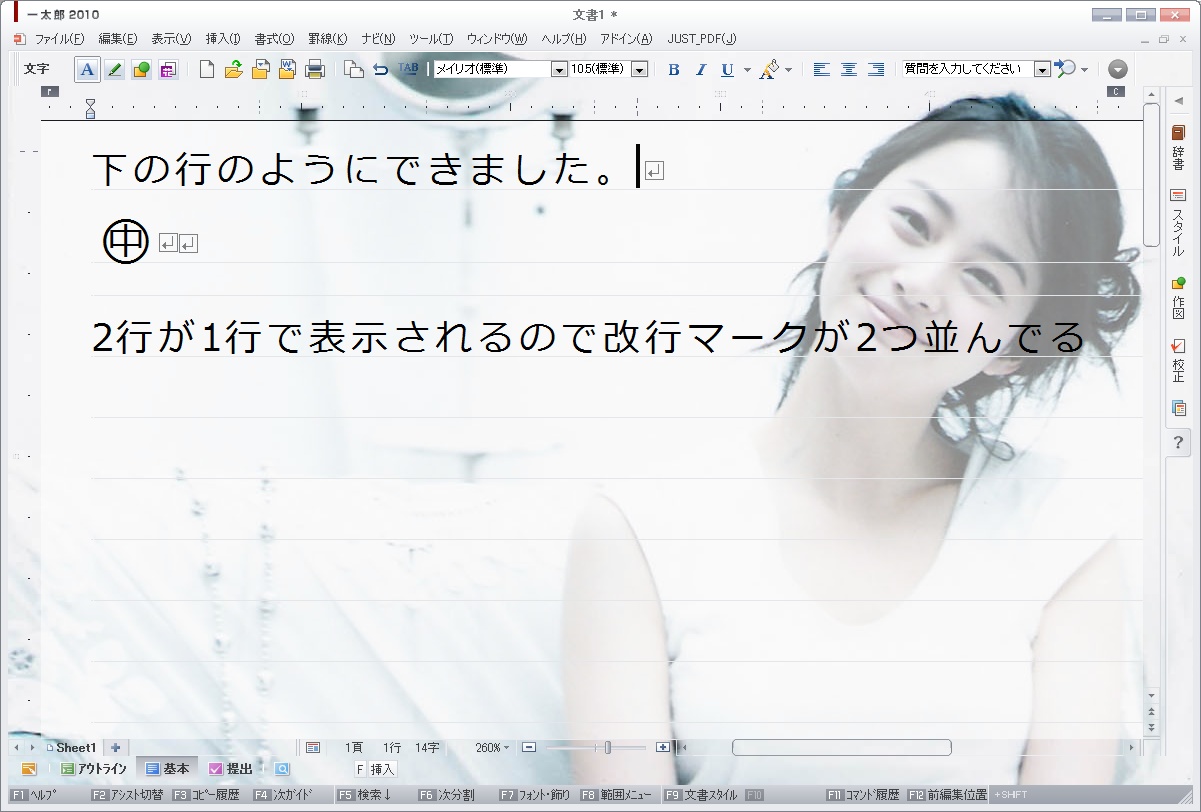Open the 罫線(K) menu
Image resolution: width=1201 pixels, height=812 pixels.
coord(327,39)
